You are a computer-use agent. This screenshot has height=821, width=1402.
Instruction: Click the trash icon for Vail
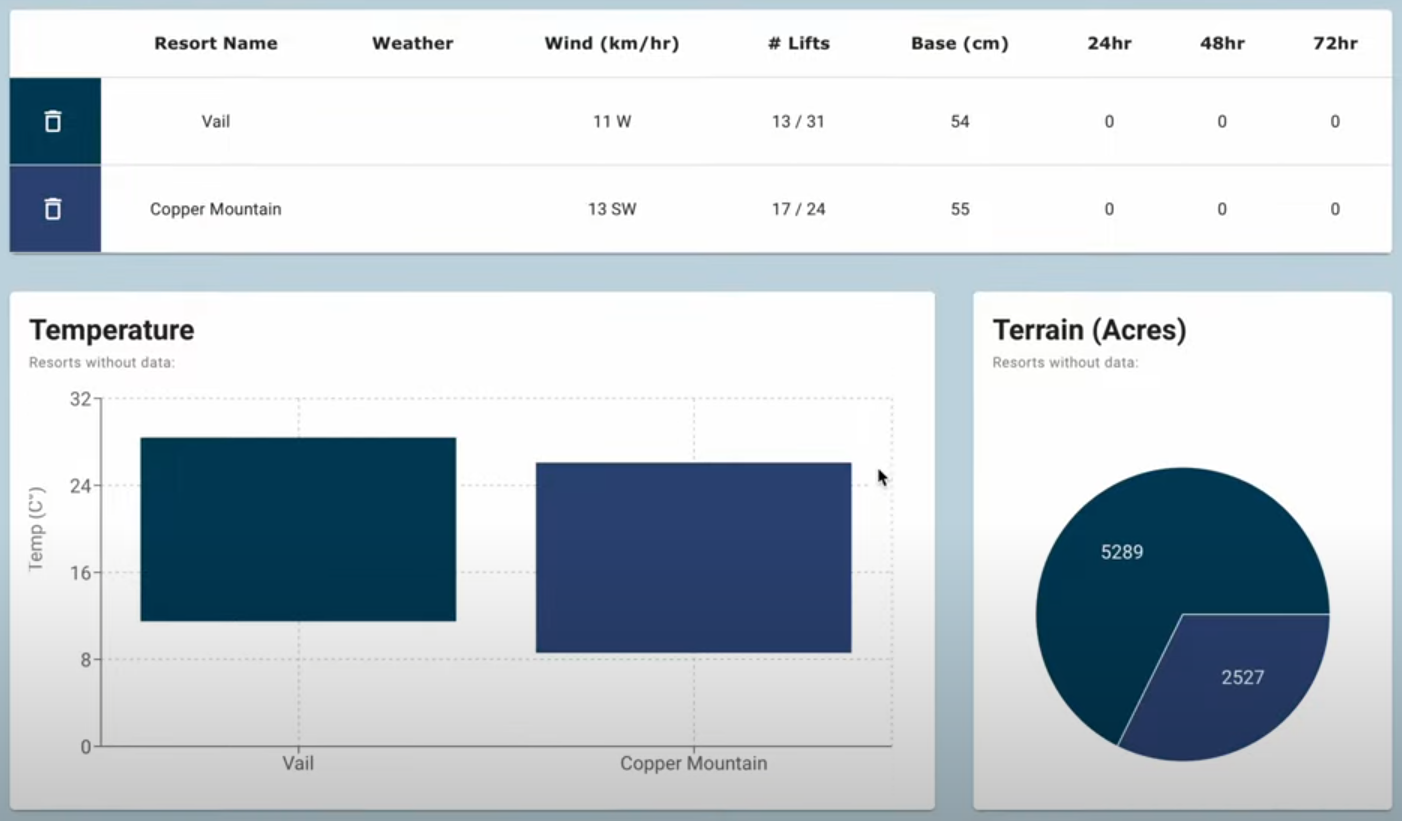(53, 121)
